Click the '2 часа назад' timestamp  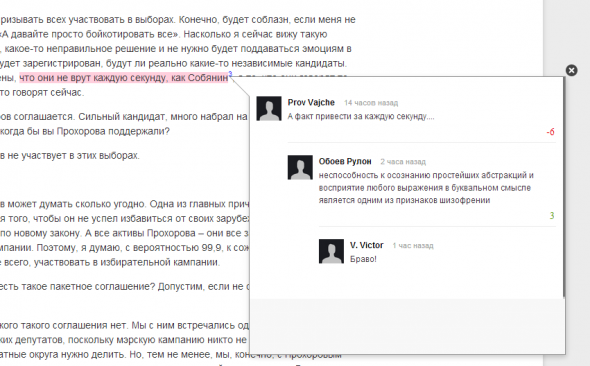(403, 162)
